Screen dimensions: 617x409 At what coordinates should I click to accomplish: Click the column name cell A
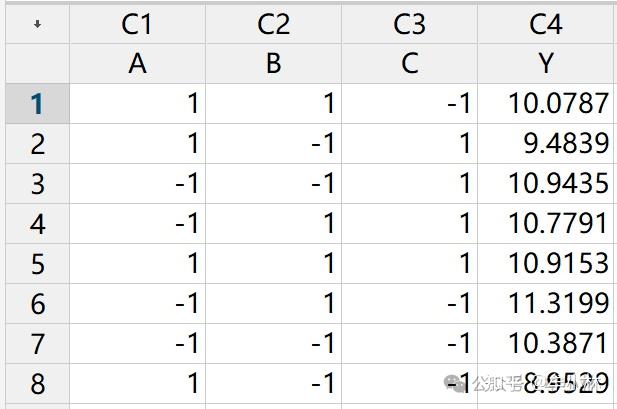coord(137,64)
